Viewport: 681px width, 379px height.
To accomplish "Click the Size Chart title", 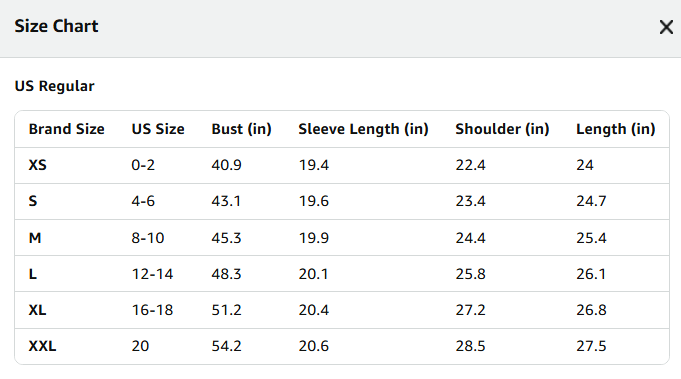I will 56,26.
